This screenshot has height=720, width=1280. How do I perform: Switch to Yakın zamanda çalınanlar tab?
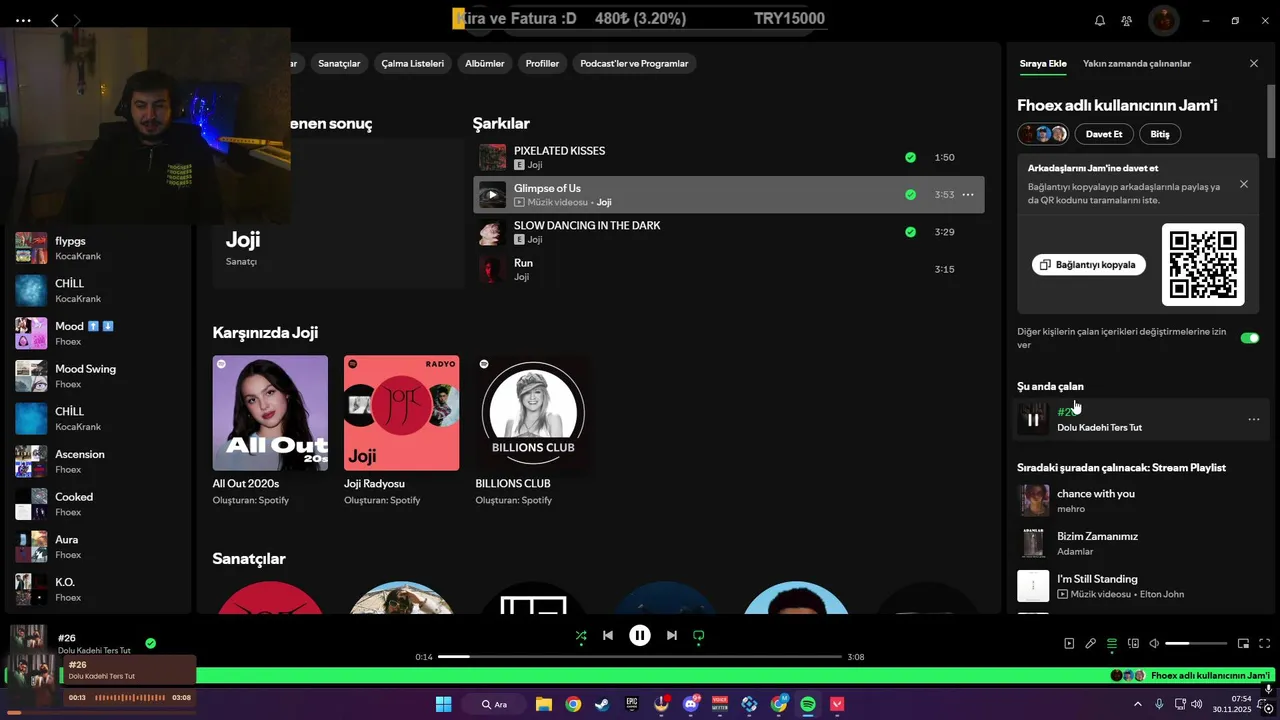click(x=1137, y=63)
